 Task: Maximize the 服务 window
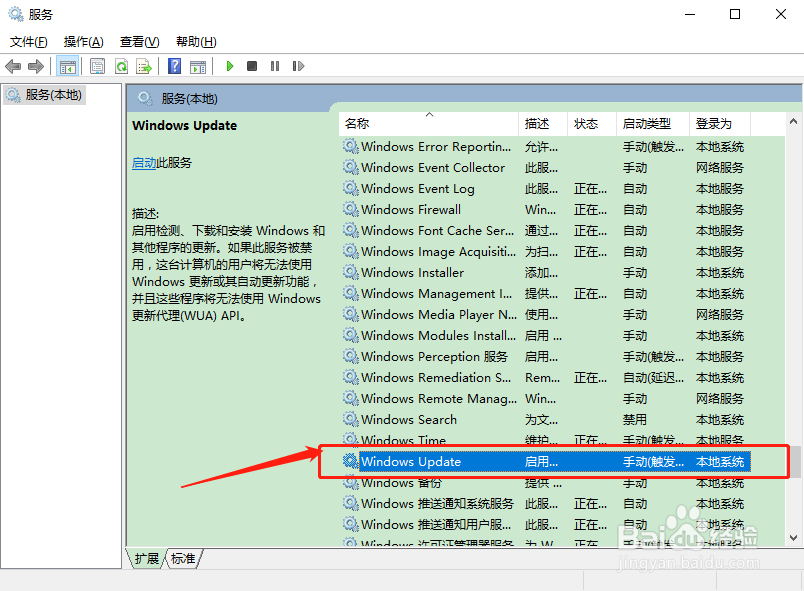(735, 14)
